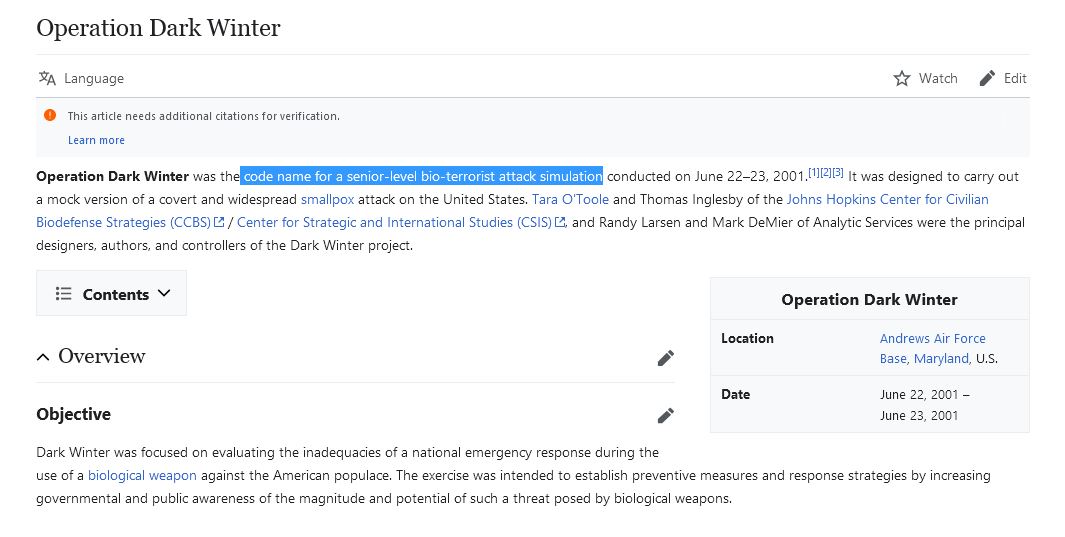Expand the Contents dropdown chevron
1065x537 pixels.
(x=164, y=293)
